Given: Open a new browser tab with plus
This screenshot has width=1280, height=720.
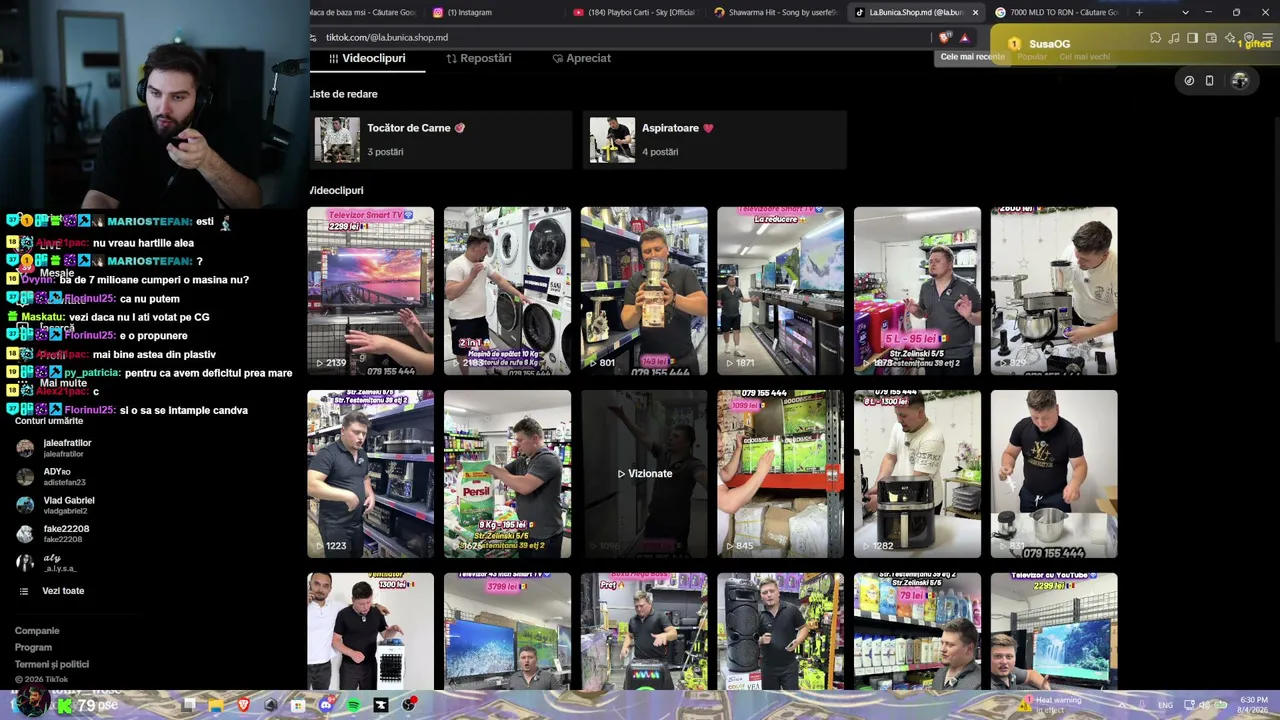Looking at the screenshot, I should click(x=1139, y=12).
